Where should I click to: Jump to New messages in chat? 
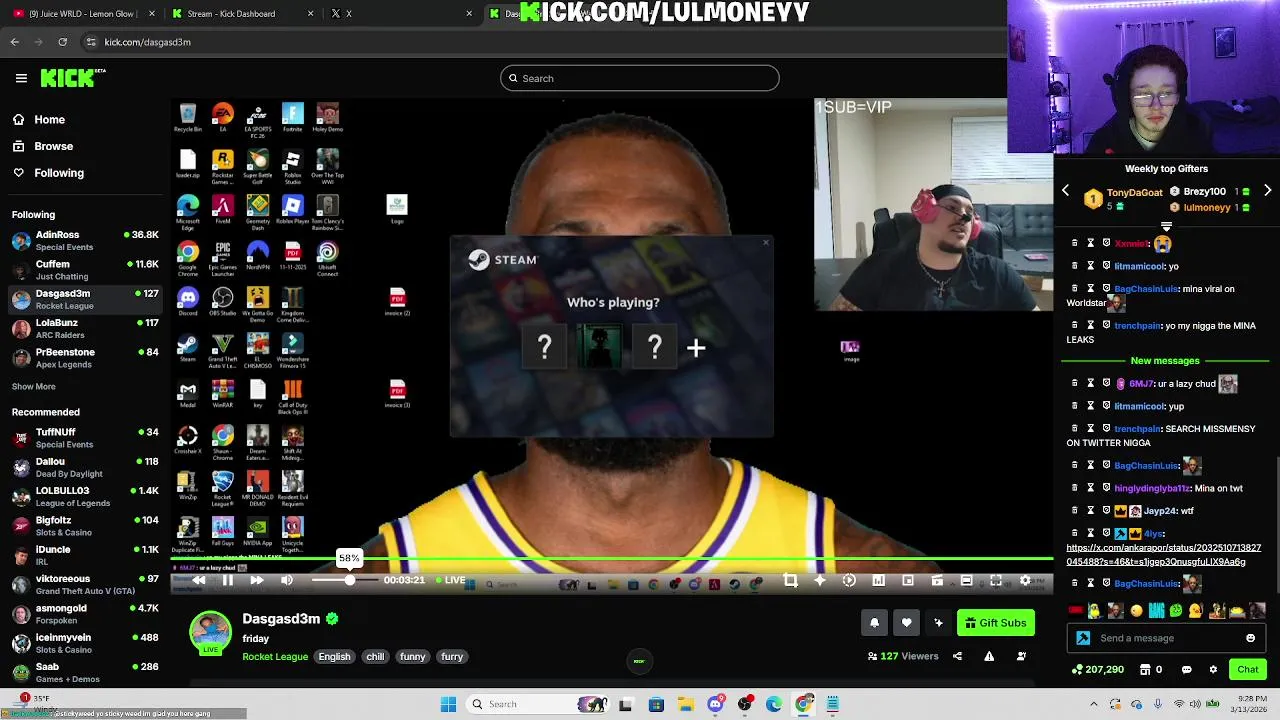[x=1165, y=361]
